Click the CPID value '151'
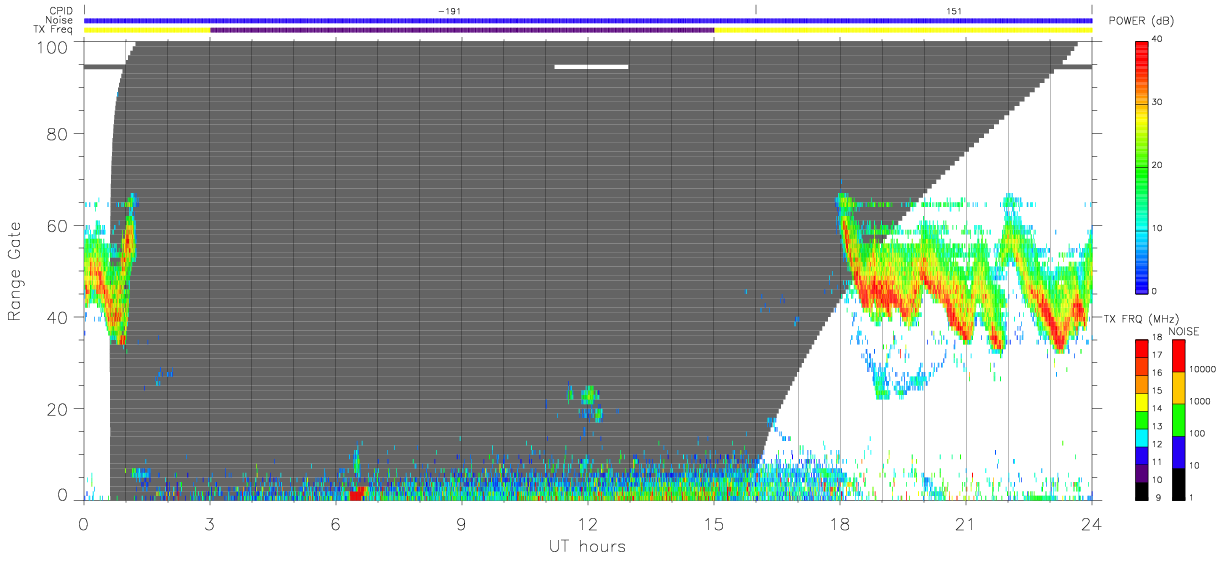The width and height of the screenshot is (1228, 567). (954, 10)
